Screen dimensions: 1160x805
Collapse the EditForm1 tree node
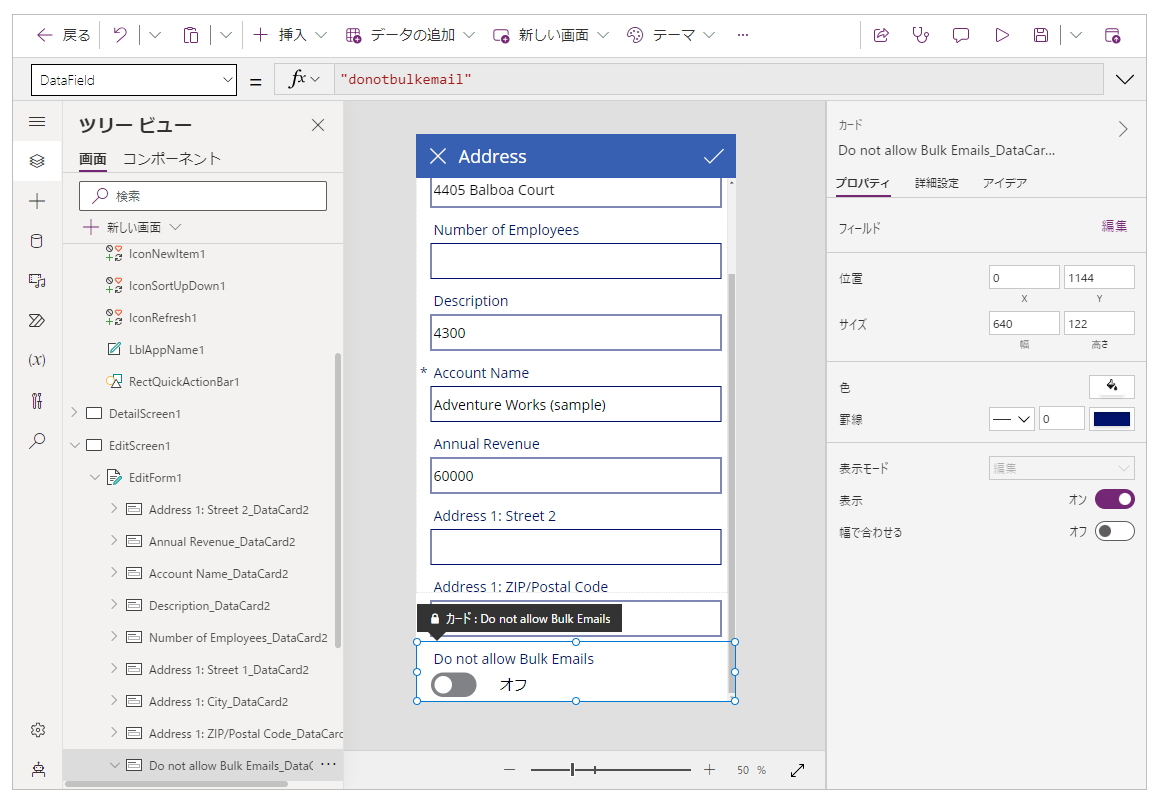95,477
